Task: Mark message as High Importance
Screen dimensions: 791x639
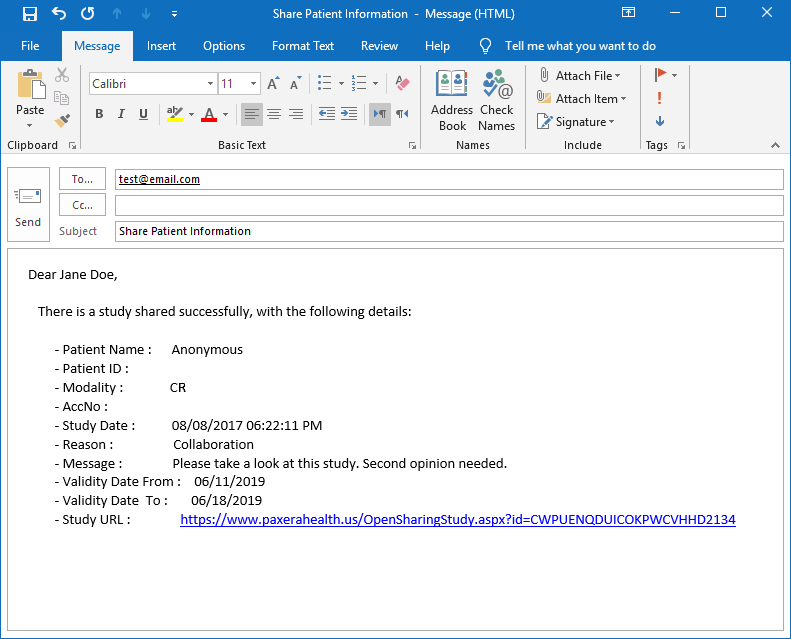Action: [x=660, y=98]
